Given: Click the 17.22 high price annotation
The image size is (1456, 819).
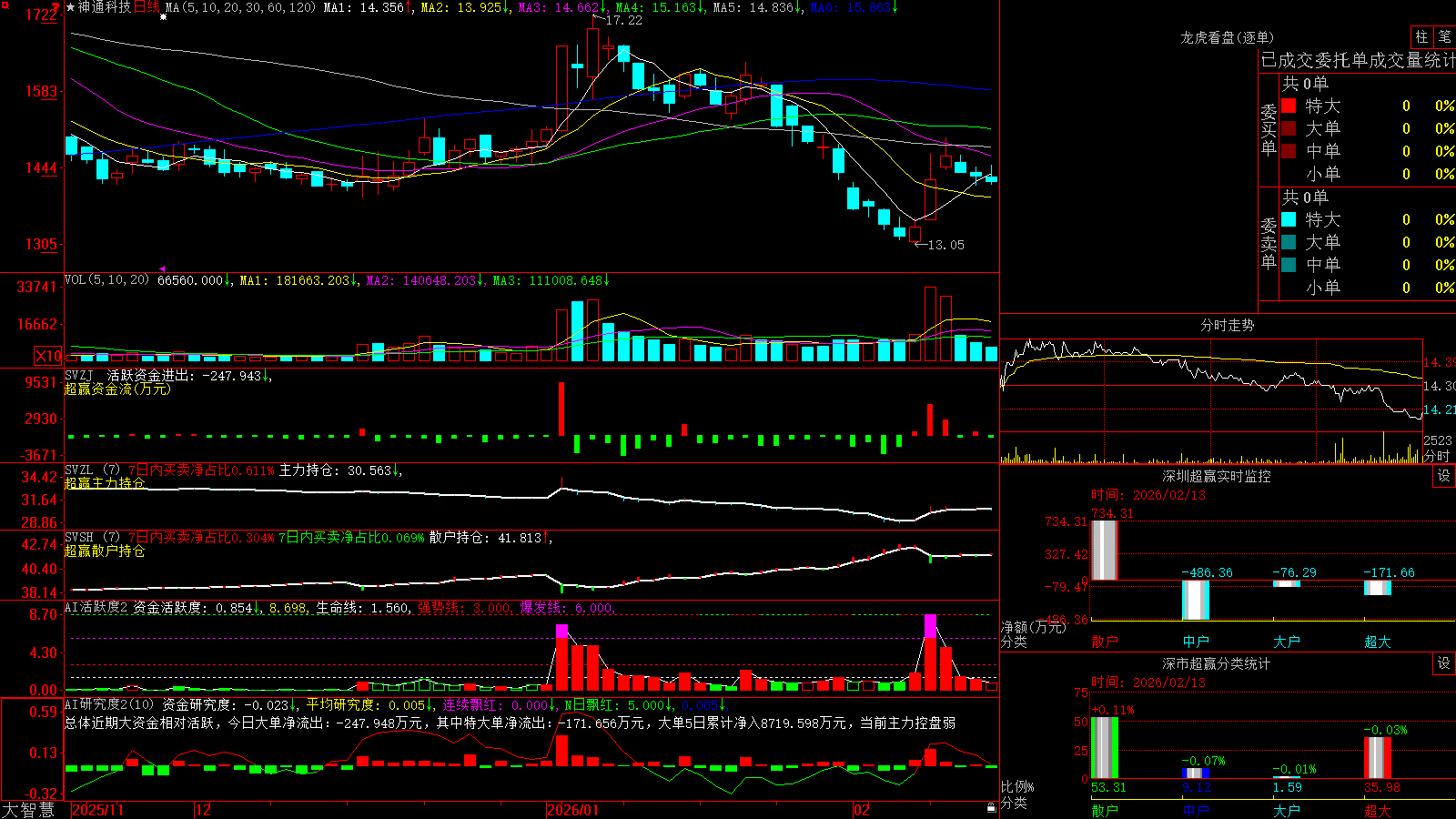Looking at the screenshot, I should coord(623,20).
